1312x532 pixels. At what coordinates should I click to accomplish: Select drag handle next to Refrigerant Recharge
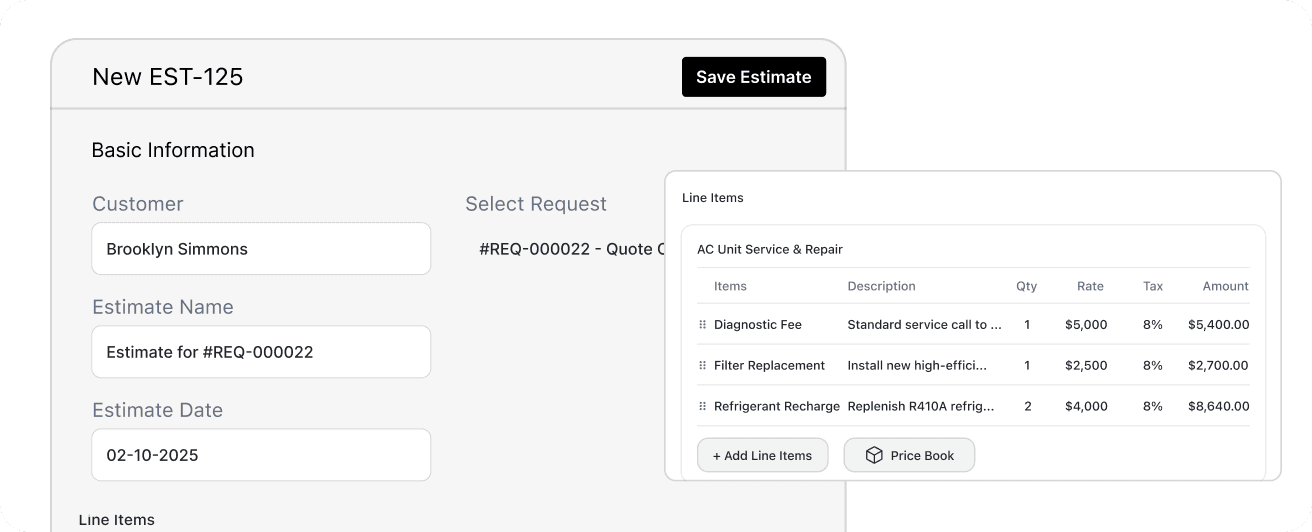[x=702, y=407]
